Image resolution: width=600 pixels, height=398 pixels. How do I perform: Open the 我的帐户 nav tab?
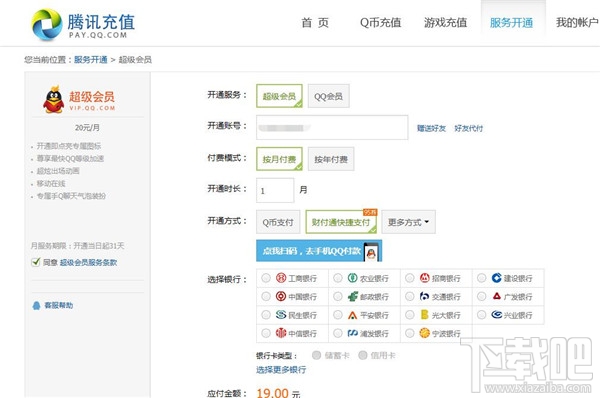tap(577, 23)
